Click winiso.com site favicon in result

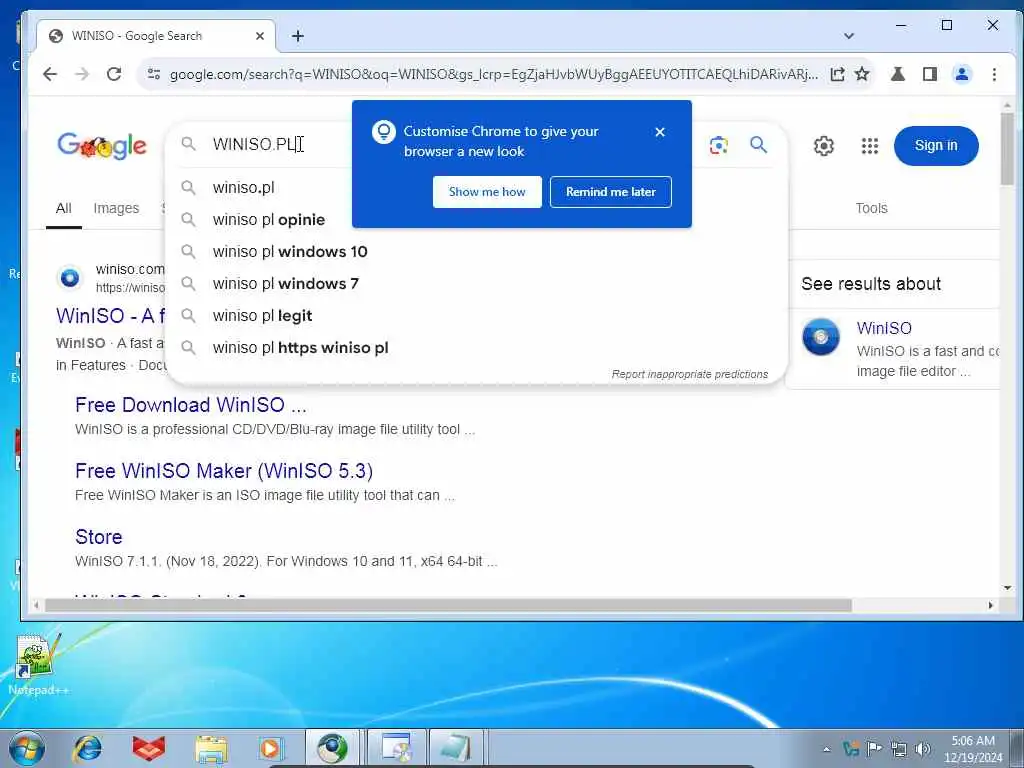(70, 278)
